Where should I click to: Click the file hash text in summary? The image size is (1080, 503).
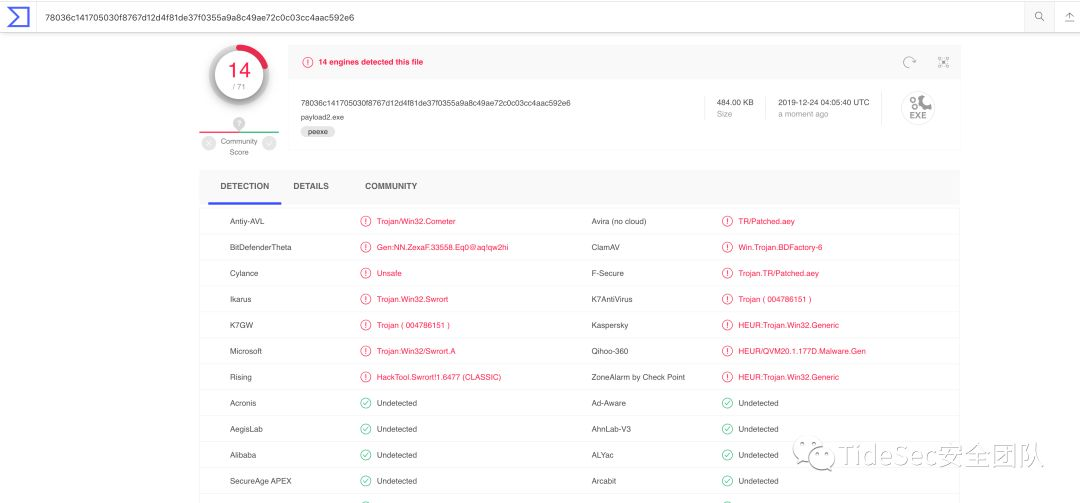click(x=436, y=102)
